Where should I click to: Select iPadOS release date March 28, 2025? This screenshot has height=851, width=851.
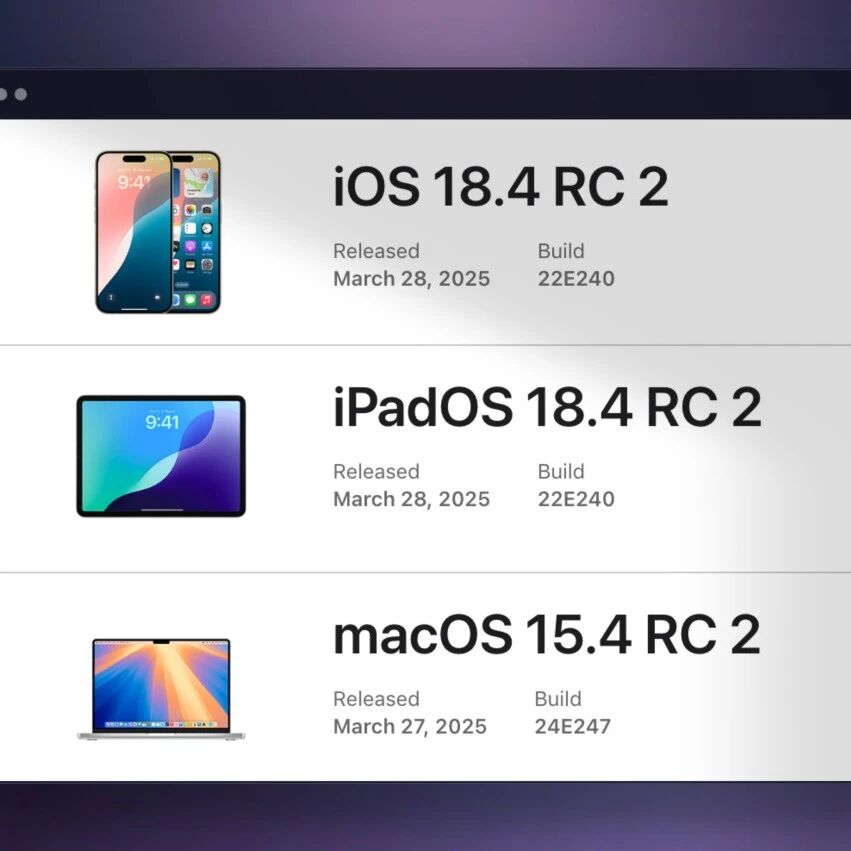coord(411,499)
